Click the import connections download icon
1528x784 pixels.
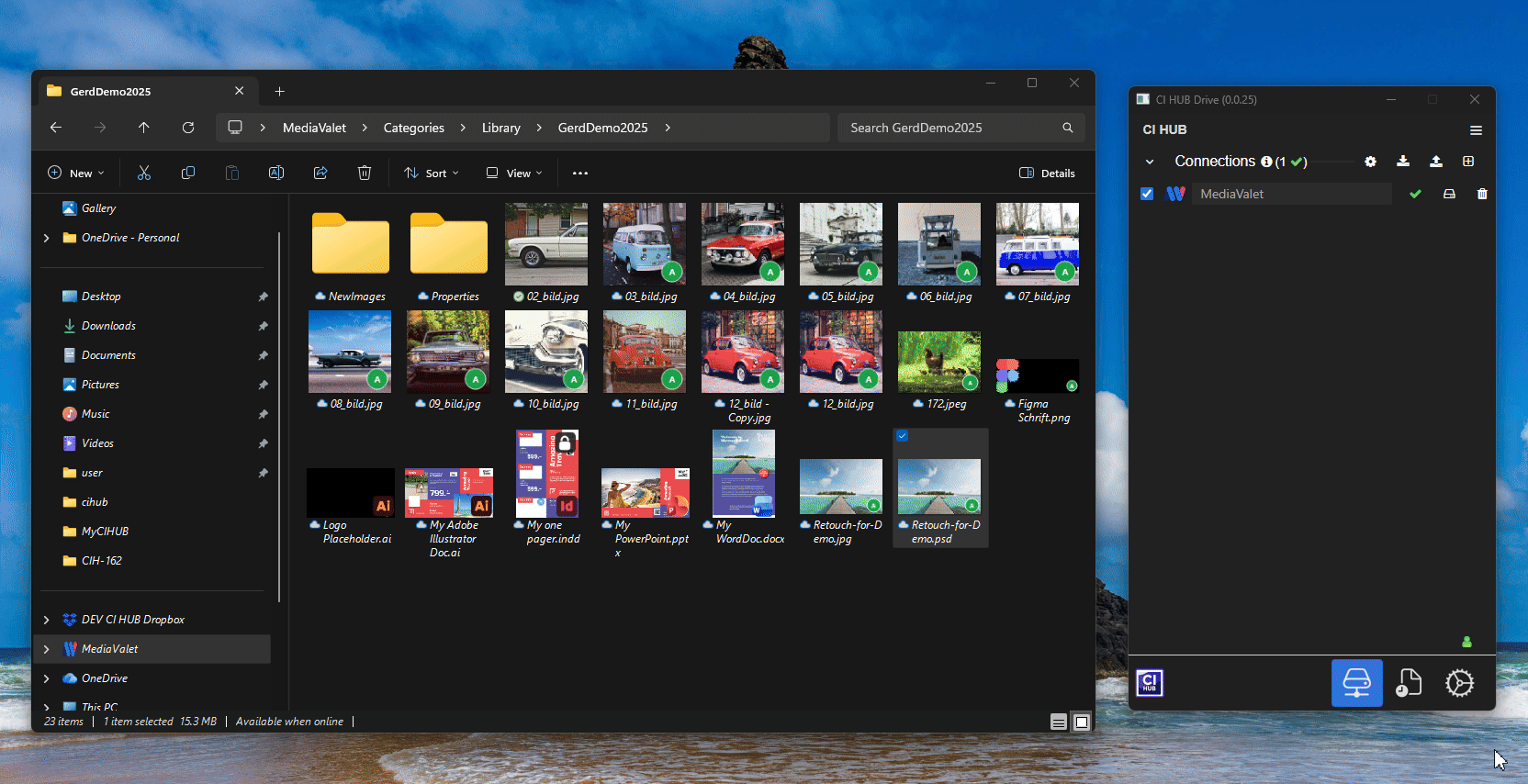[1403, 162]
